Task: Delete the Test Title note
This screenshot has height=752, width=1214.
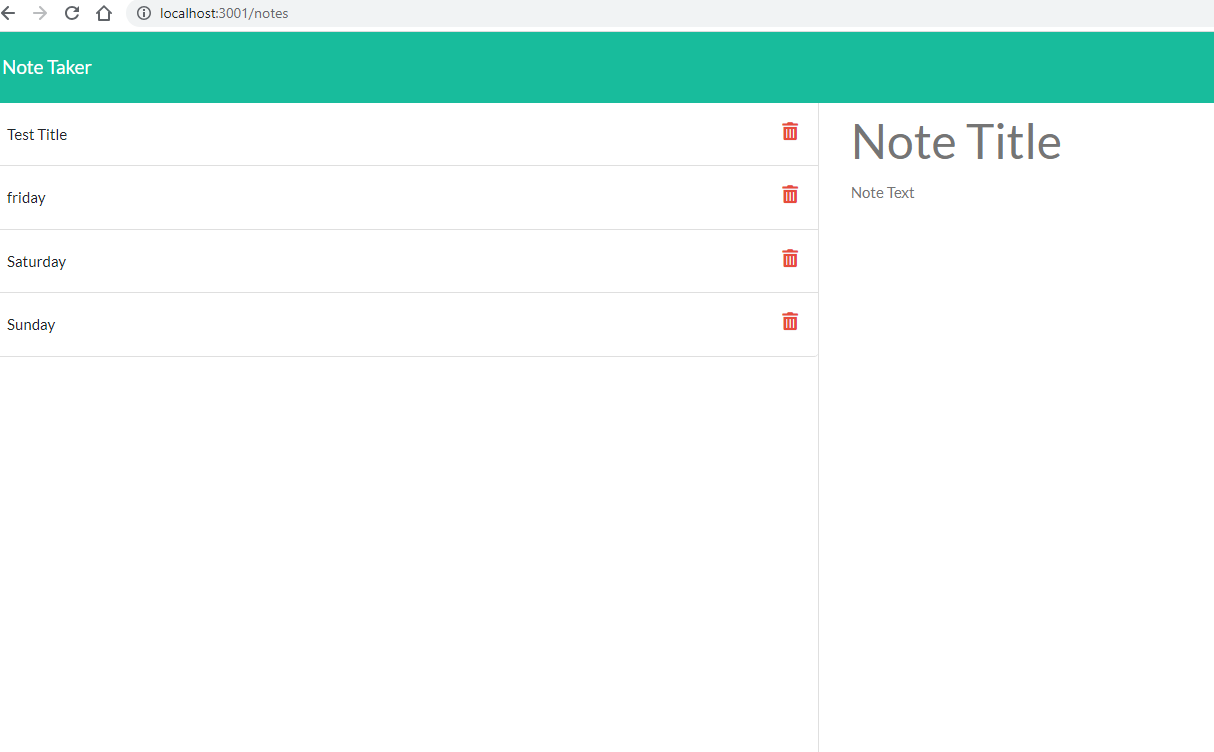Action: [790, 131]
